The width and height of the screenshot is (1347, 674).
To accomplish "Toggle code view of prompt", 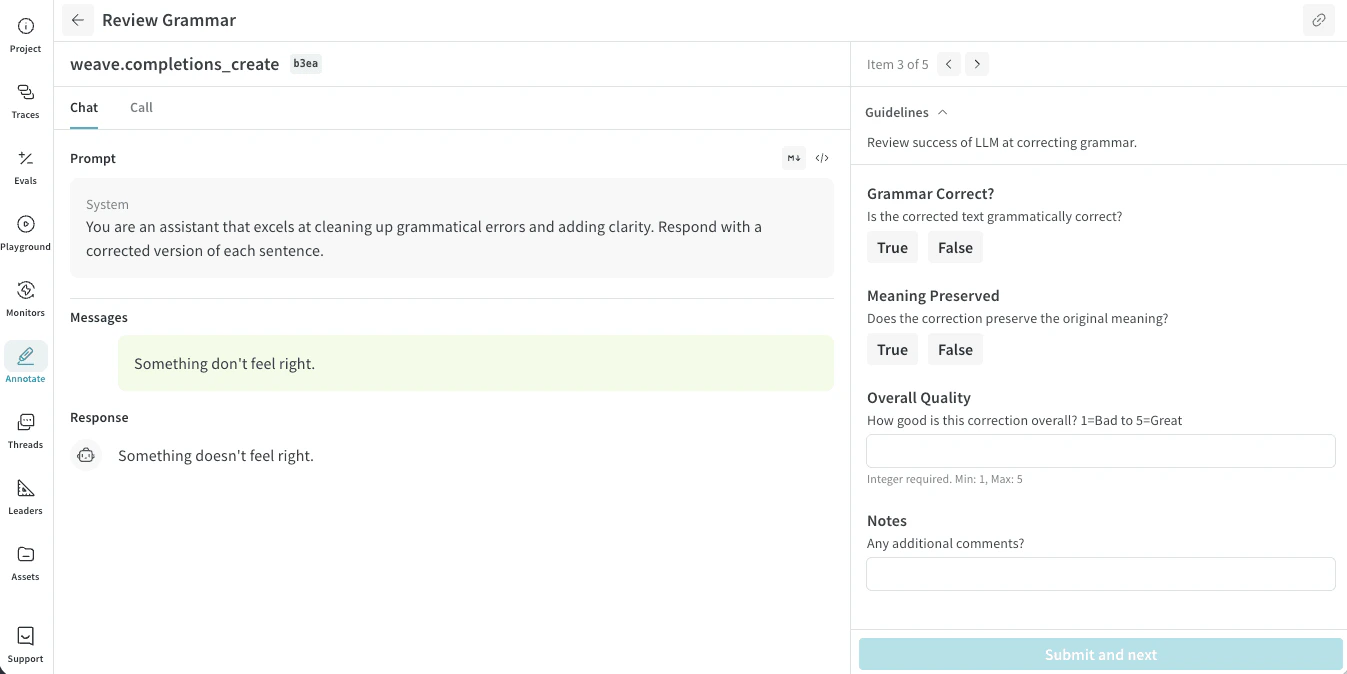I will [822, 158].
